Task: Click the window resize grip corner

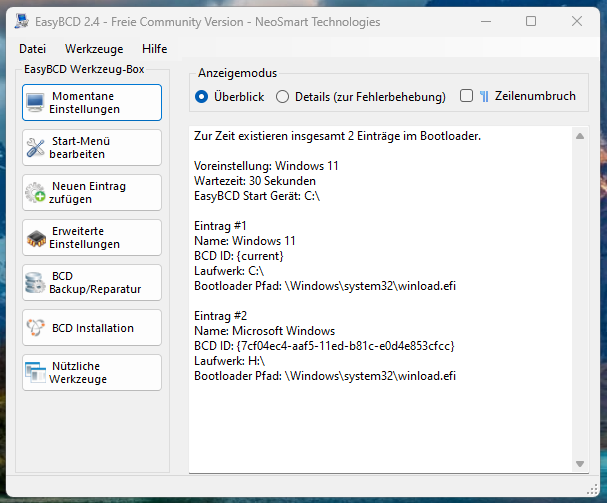Action: point(592,489)
